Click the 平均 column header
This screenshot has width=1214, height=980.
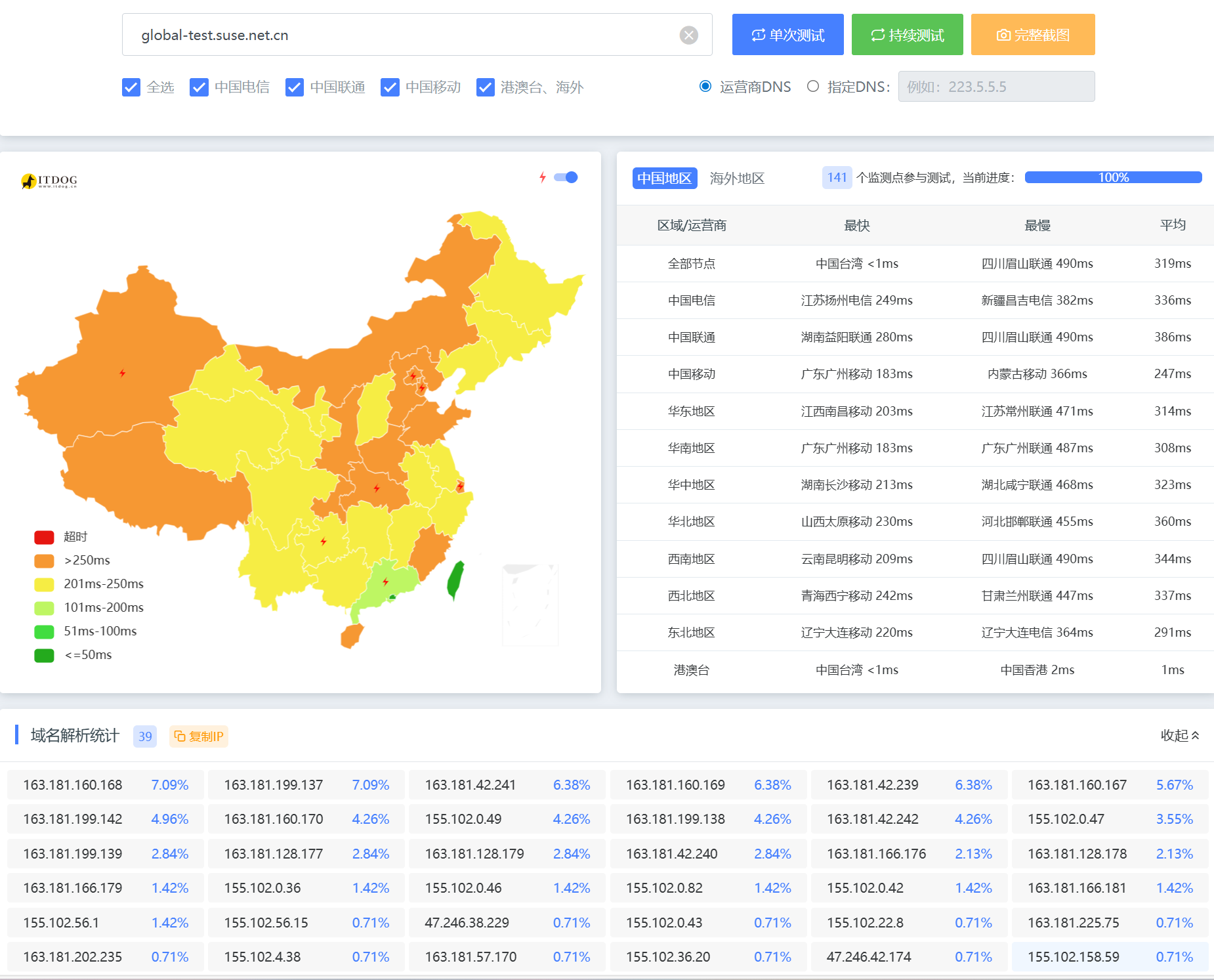coord(1173,225)
